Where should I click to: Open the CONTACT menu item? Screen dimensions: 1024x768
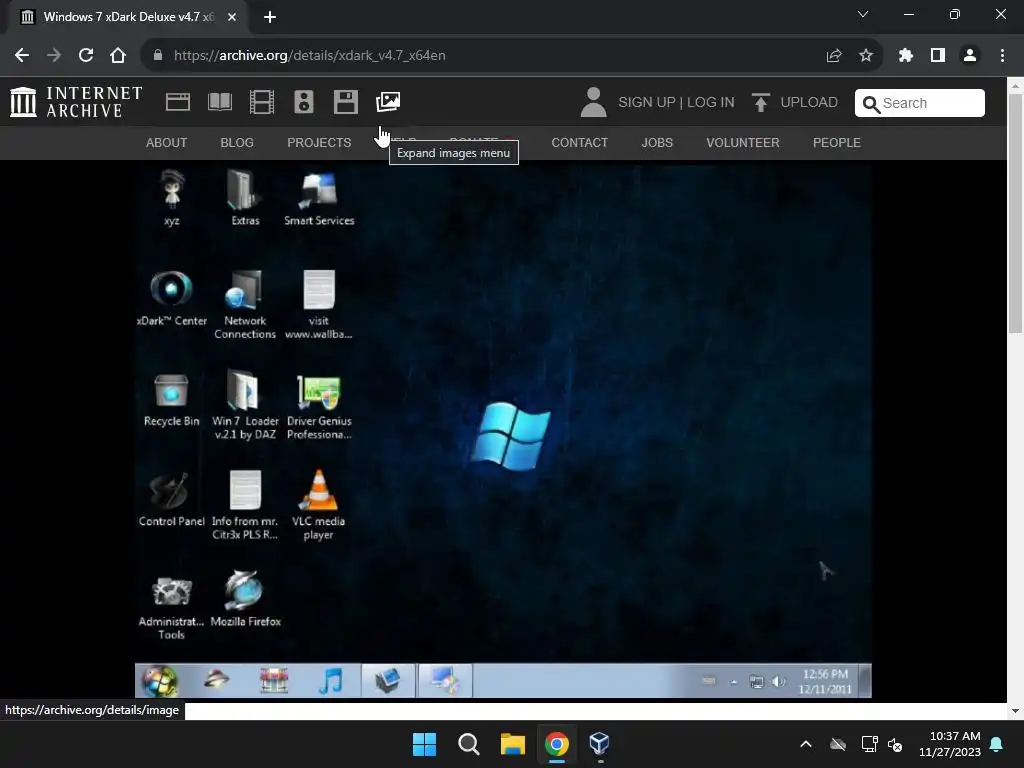click(x=580, y=142)
